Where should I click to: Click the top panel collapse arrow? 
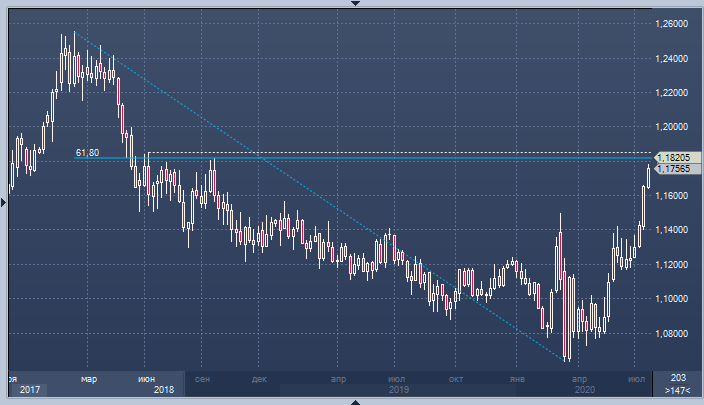[352, 4]
